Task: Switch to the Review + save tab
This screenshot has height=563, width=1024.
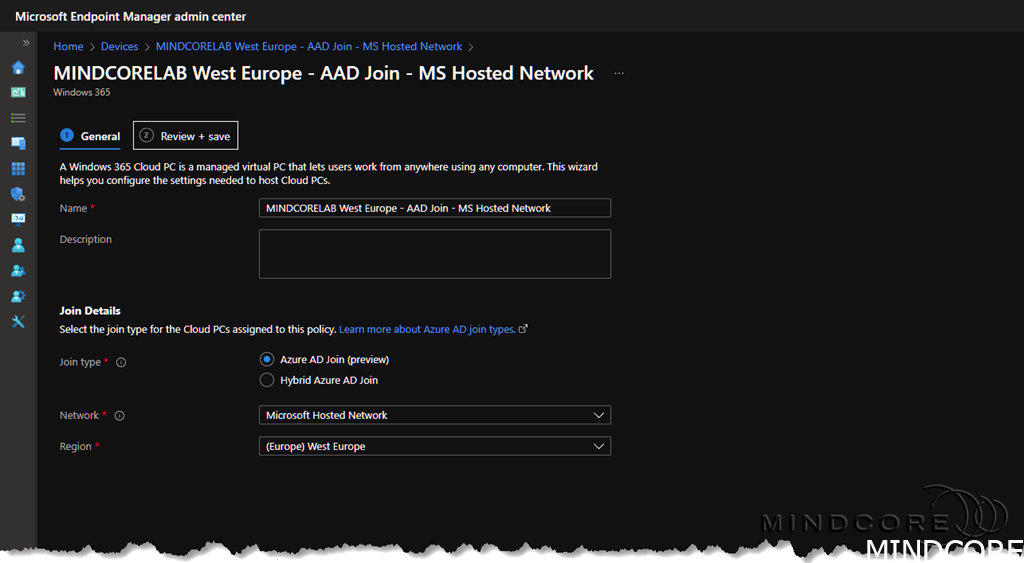Action: coord(186,136)
